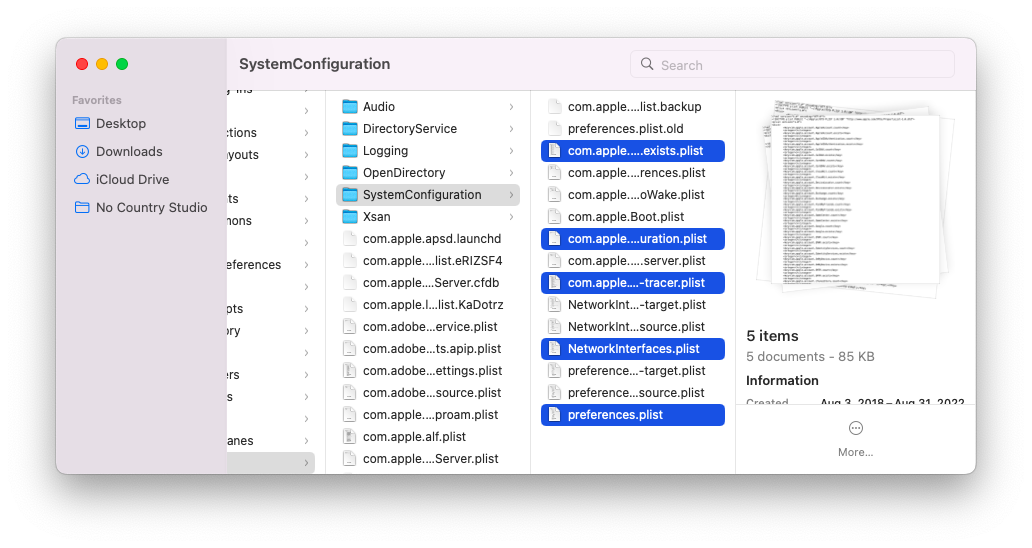Select the com.apple.Boot.plist file

pyautogui.click(x=625, y=217)
